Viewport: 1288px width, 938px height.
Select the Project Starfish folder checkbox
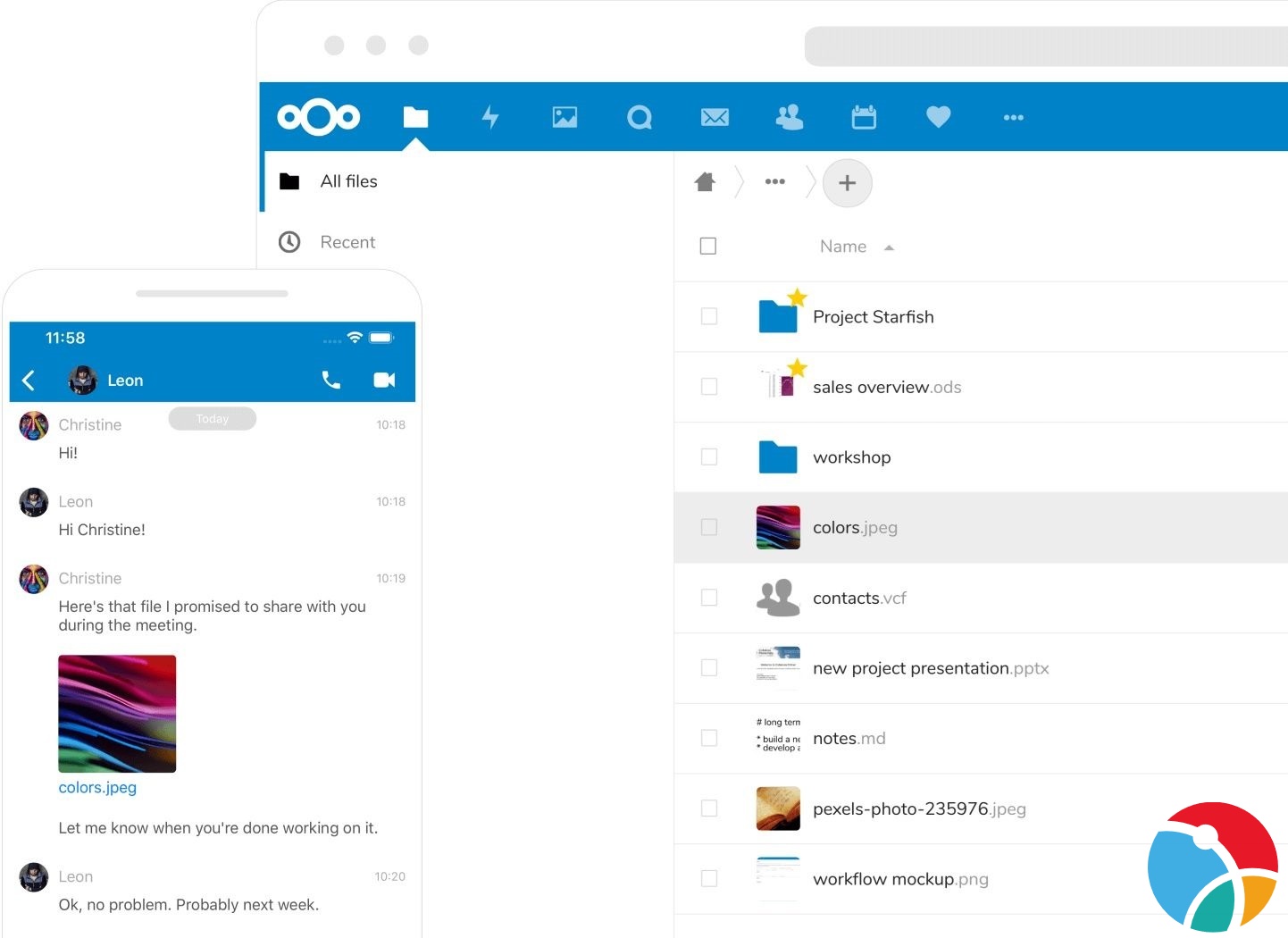(709, 316)
